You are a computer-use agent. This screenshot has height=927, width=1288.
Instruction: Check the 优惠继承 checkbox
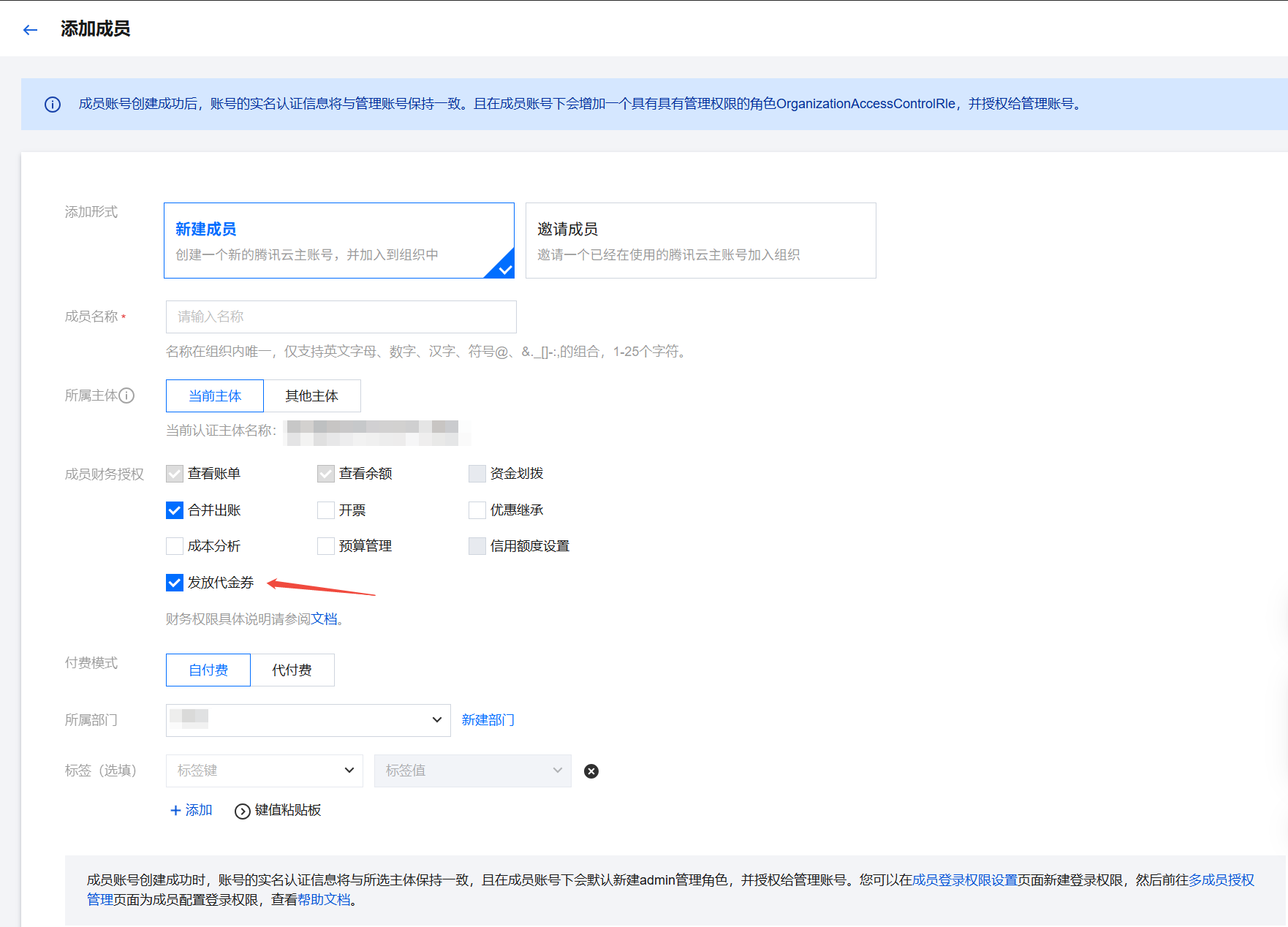[477, 510]
